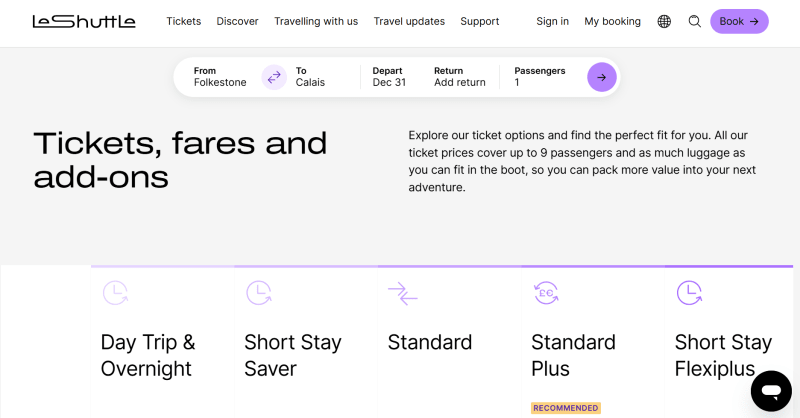Viewport: 800px width, 418px height.
Task: Swap From and To stations
Action: 274,77
